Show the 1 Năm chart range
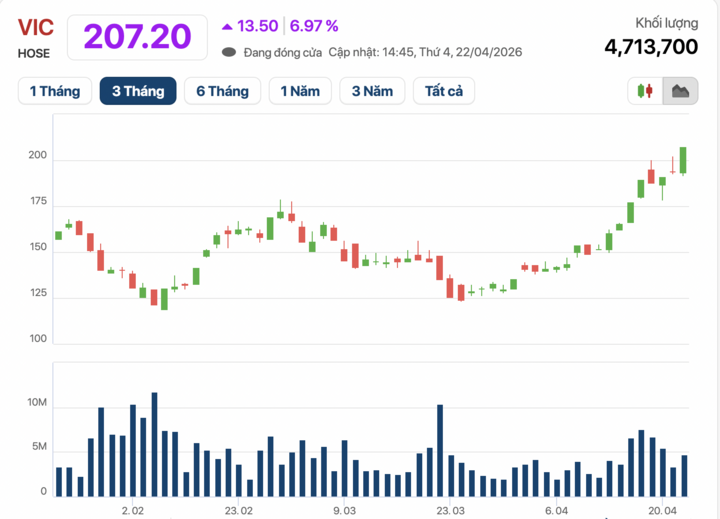This screenshot has height=519, width=720. 300,91
